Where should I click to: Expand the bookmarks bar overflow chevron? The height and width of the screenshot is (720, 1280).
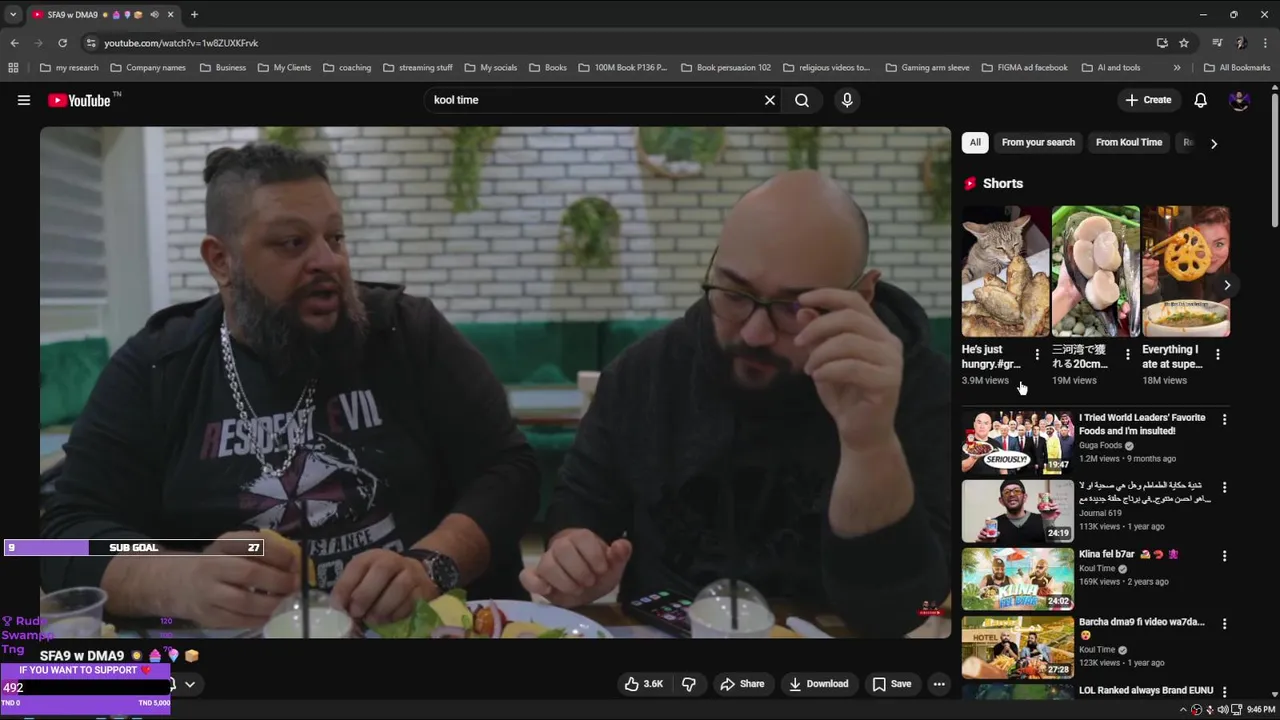pyautogui.click(x=1177, y=68)
